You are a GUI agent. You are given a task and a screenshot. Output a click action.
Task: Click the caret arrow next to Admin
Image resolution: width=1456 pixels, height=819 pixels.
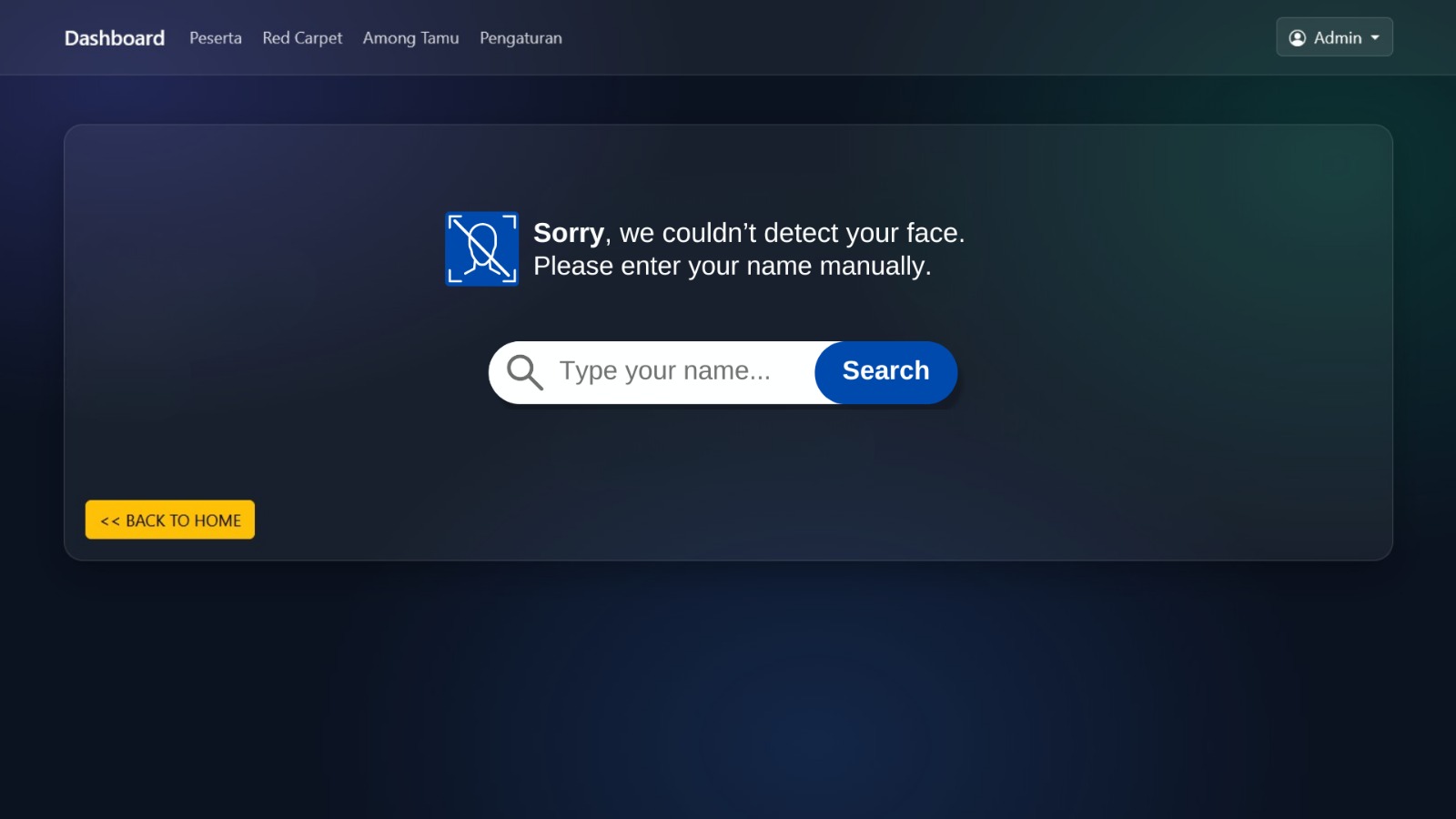tap(1375, 37)
